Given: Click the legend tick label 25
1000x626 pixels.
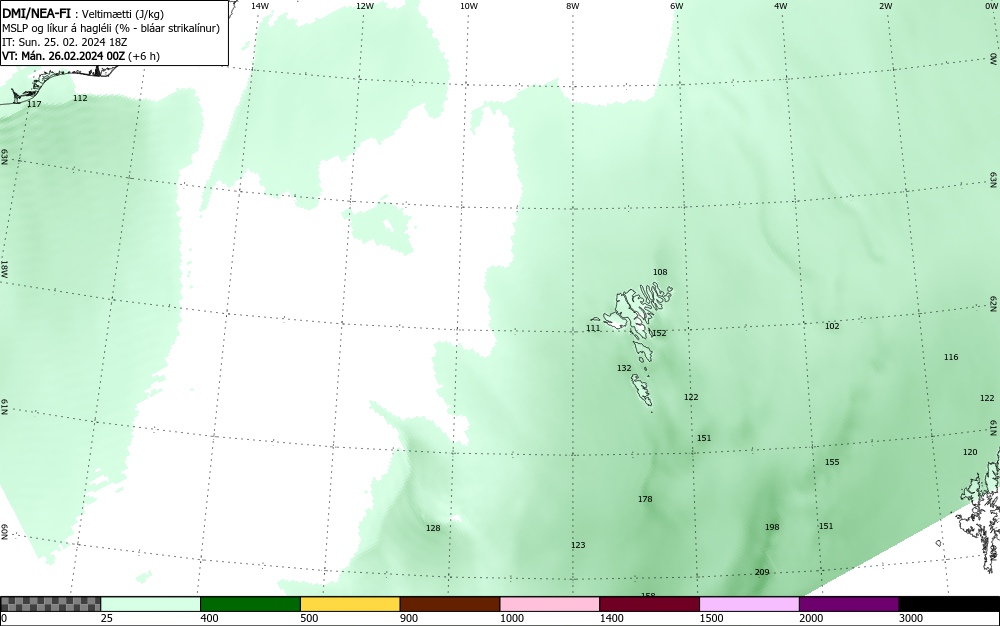Looking at the screenshot, I should (107, 618).
